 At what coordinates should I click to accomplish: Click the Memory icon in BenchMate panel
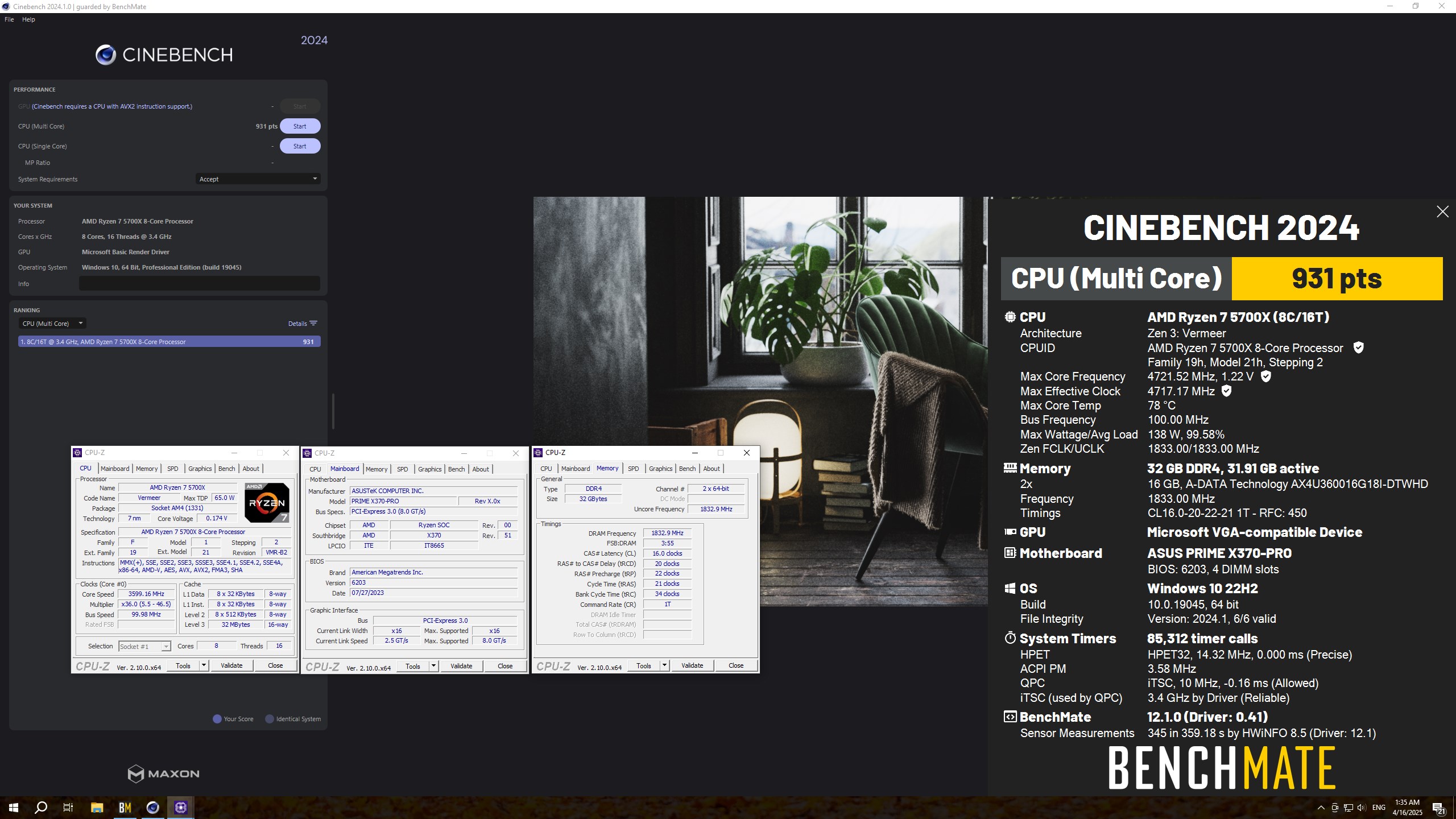tap(1010, 468)
